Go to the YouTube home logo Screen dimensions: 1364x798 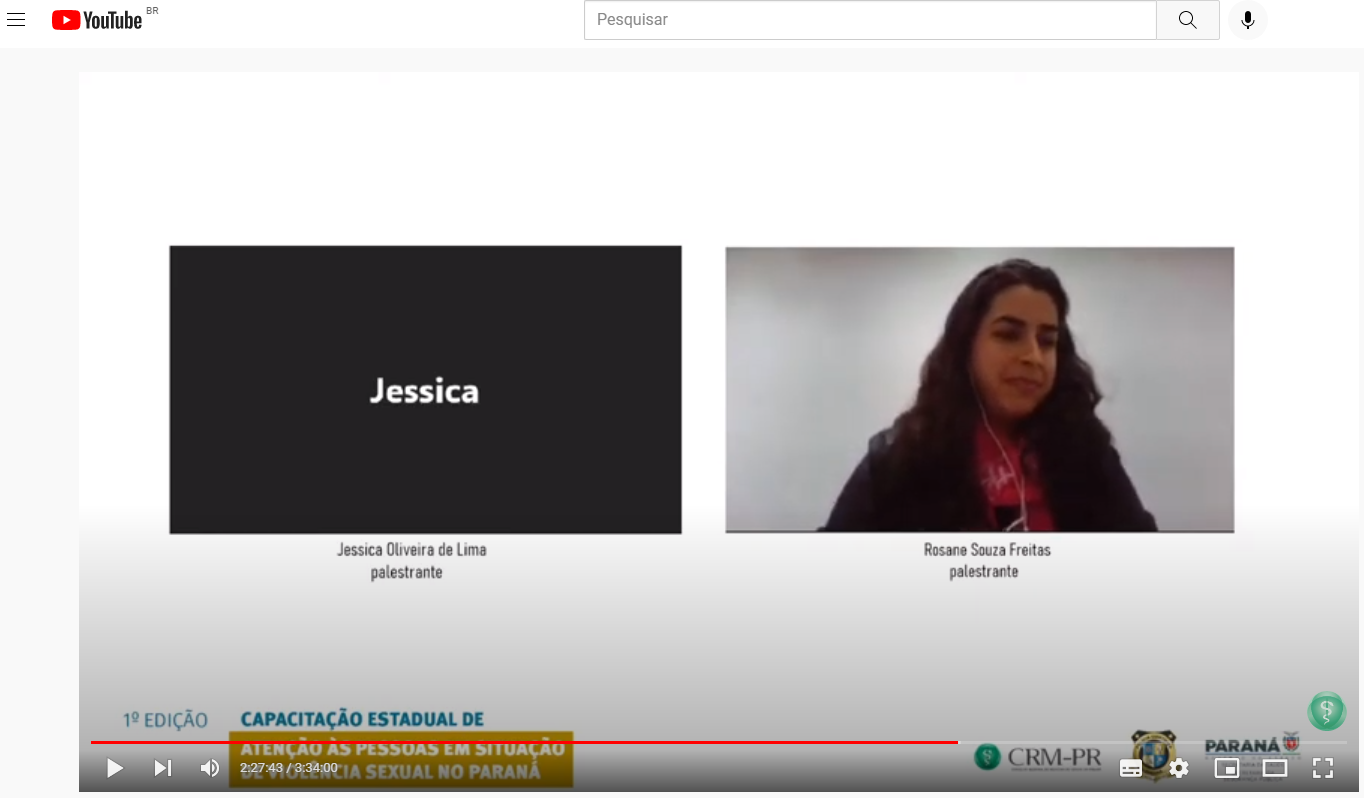pos(97,20)
